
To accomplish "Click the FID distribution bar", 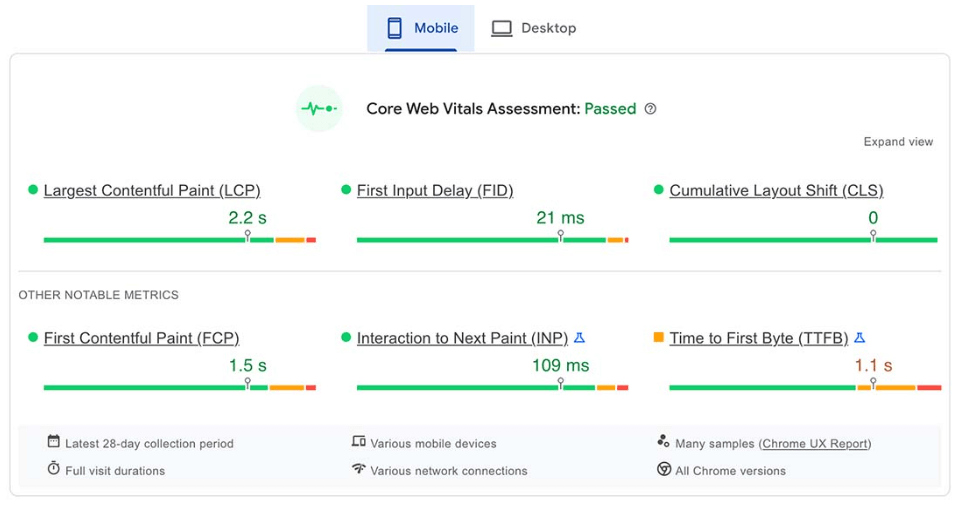I will pos(493,239).
